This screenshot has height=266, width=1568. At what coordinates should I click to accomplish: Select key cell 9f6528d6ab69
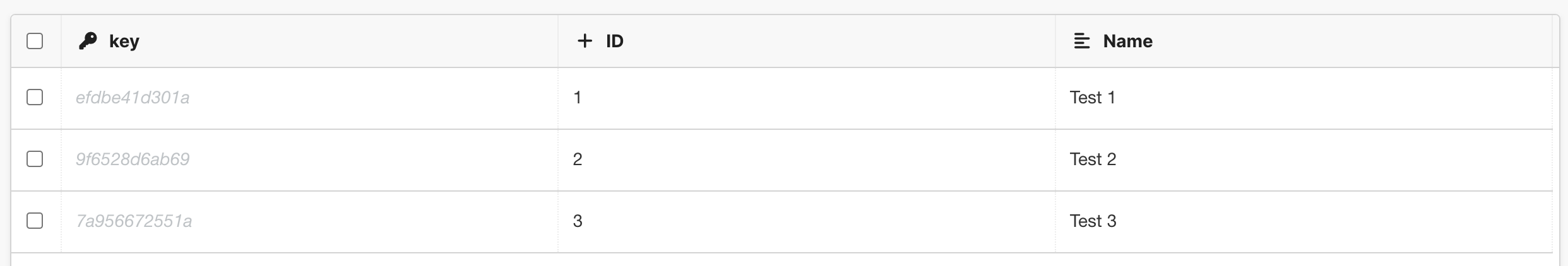tap(133, 159)
